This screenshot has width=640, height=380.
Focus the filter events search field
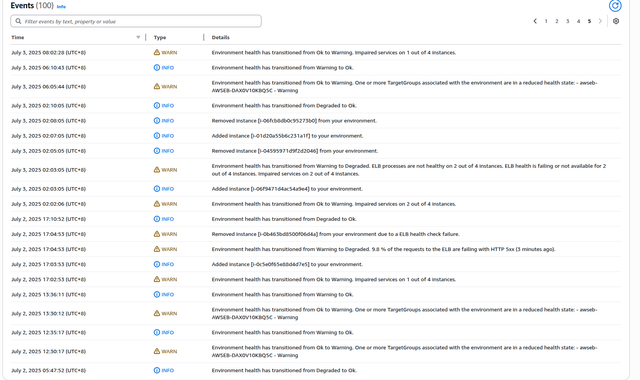pyautogui.click(x=136, y=21)
